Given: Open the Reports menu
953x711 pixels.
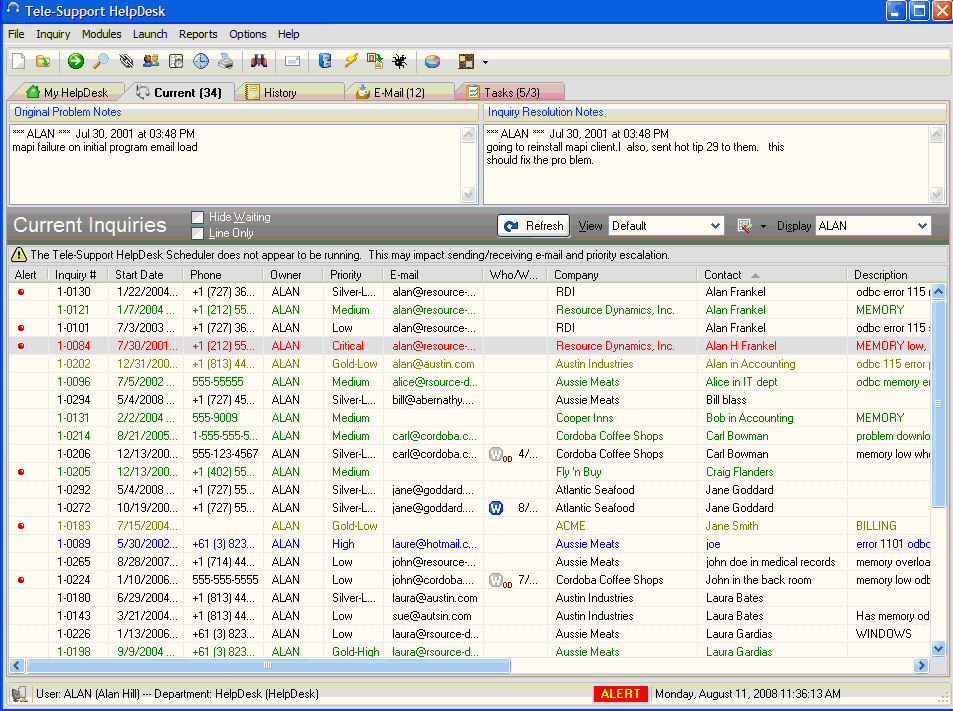Looking at the screenshot, I should click(198, 34).
